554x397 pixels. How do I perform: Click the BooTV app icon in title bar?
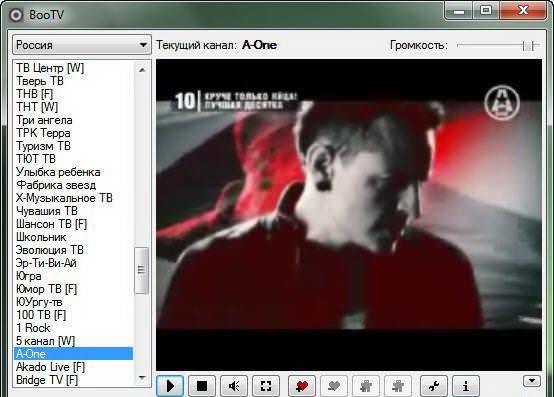(x=16, y=15)
